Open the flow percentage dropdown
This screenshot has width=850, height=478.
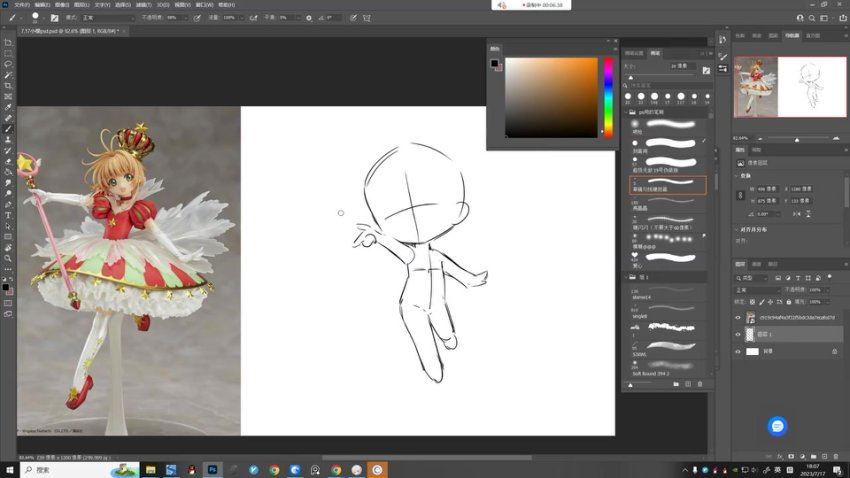242,18
